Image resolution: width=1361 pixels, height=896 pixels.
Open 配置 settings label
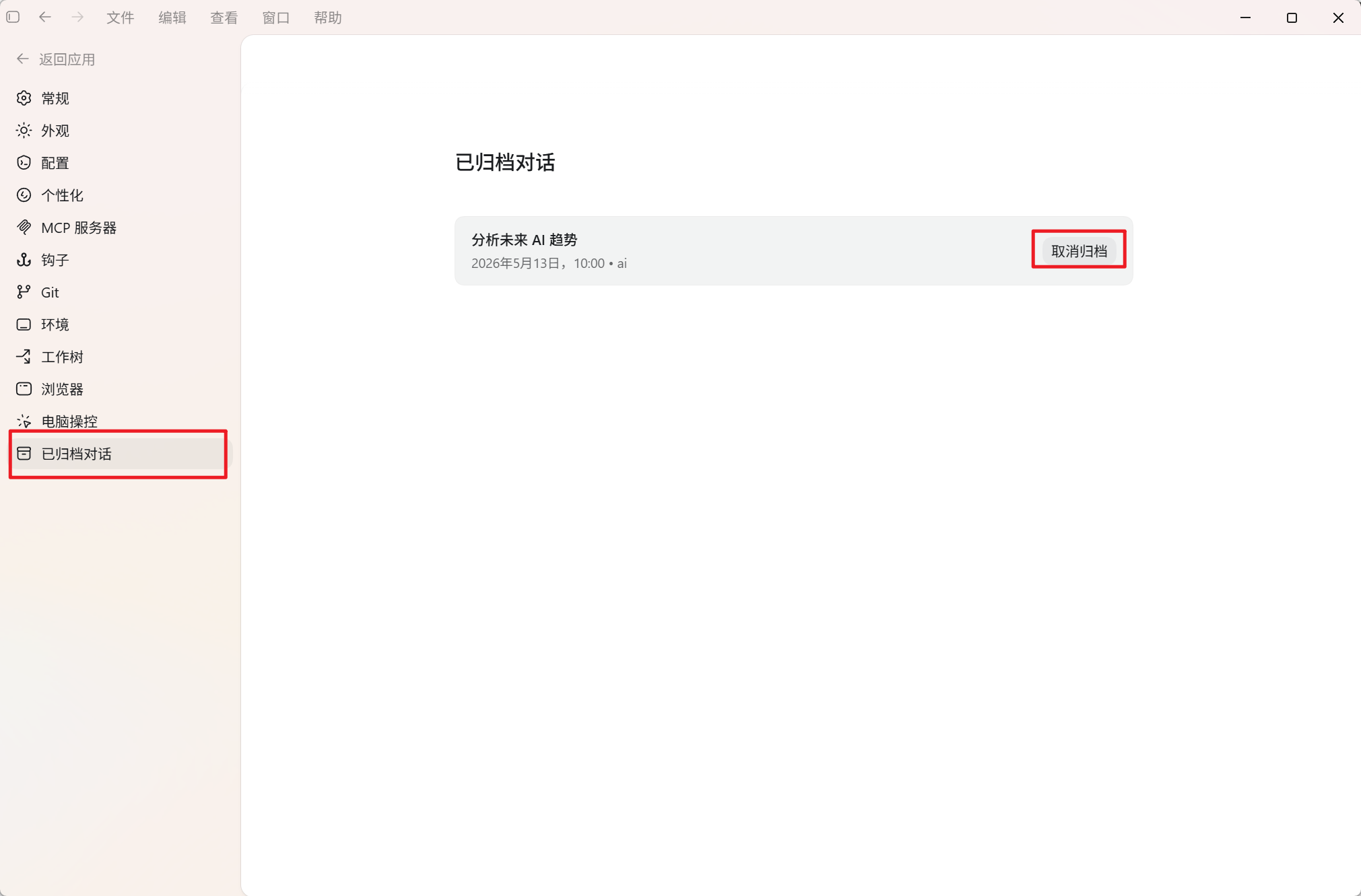tap(55, 163)
